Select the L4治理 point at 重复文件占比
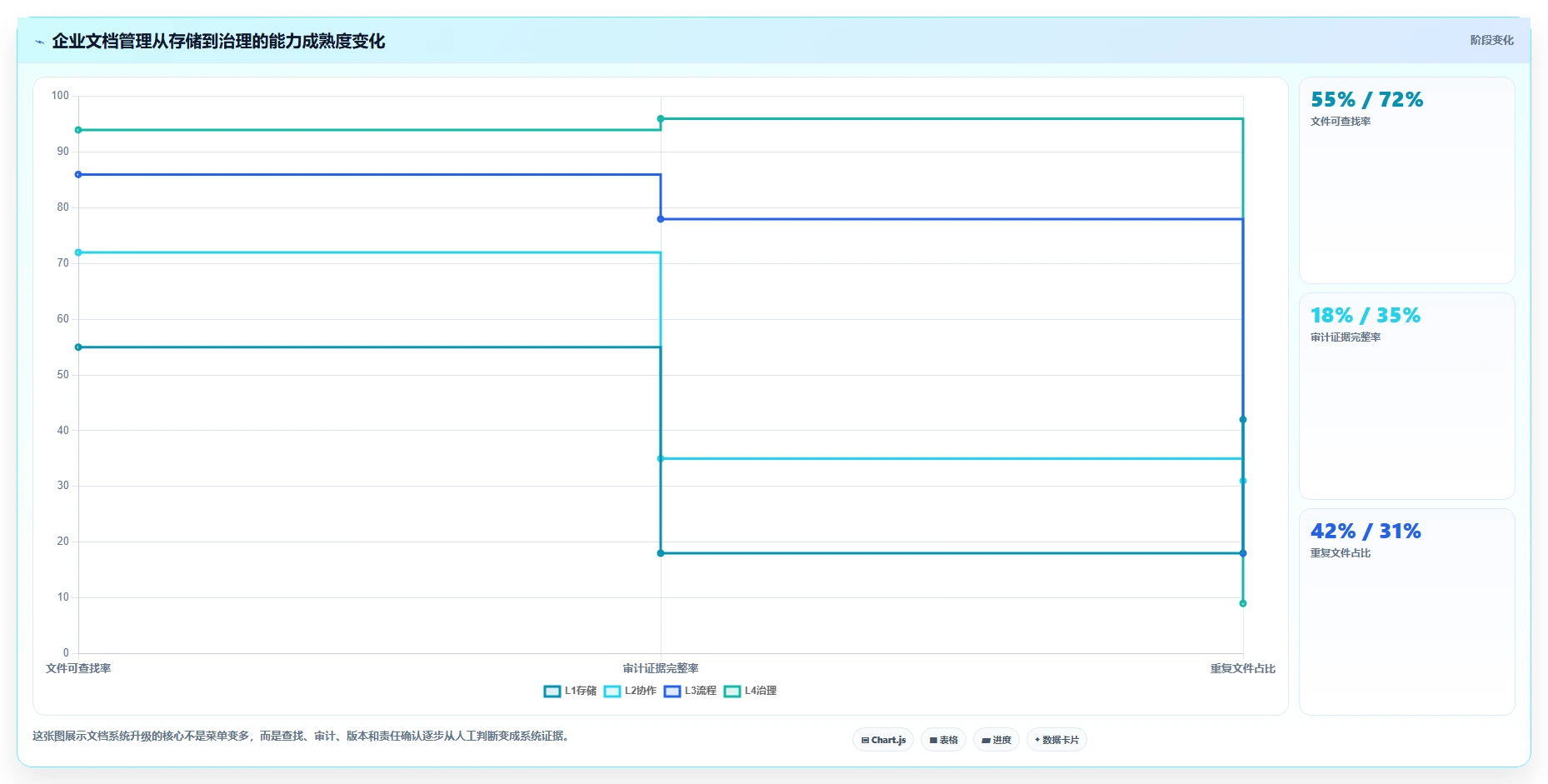This screenshot has width=1548, height=784. (x=1243, y=603)
